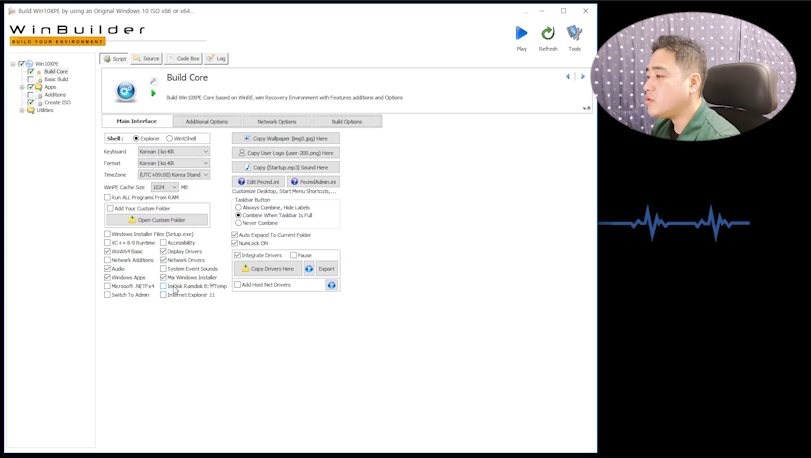This screenshot has width=811, height=458.
Task: Choose Always Combine, Hide Labels option
Action: point(238,207)
